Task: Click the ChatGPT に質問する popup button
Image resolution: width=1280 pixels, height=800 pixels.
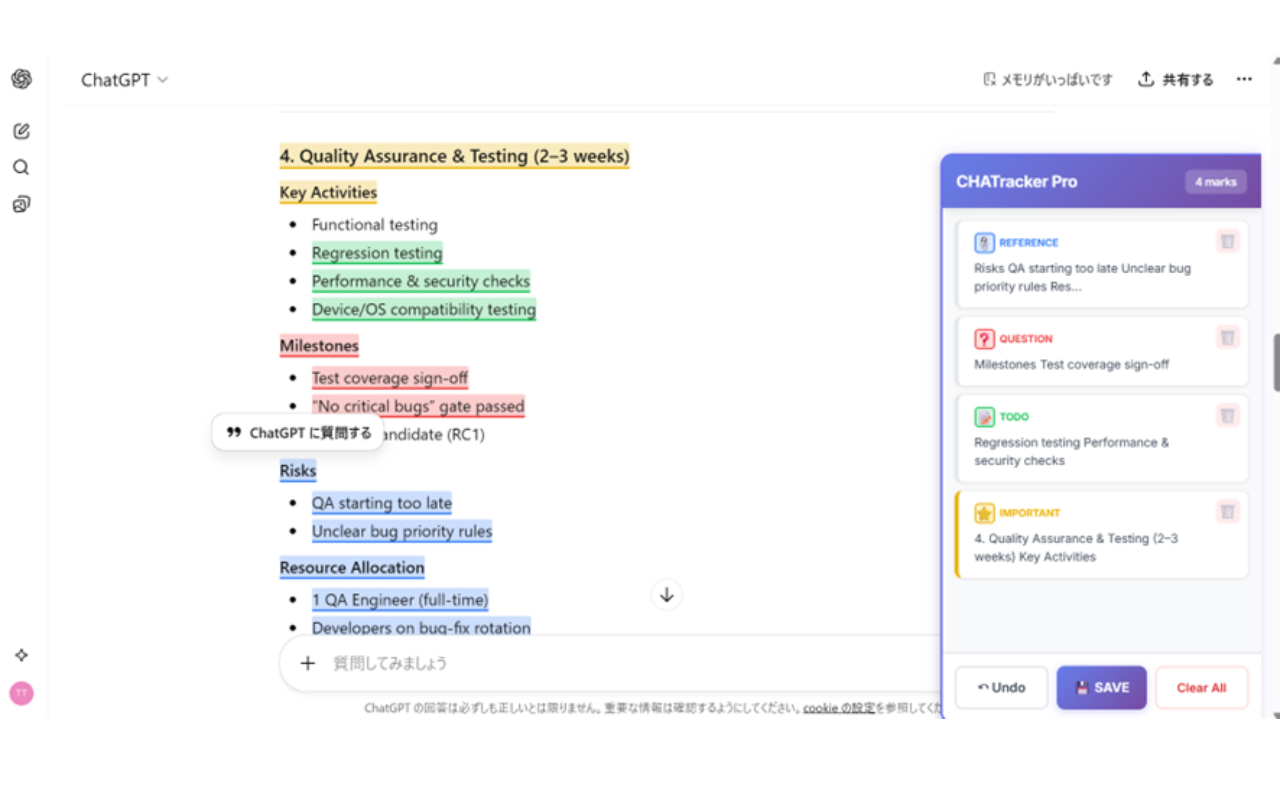Action: [x=296, y=433]
